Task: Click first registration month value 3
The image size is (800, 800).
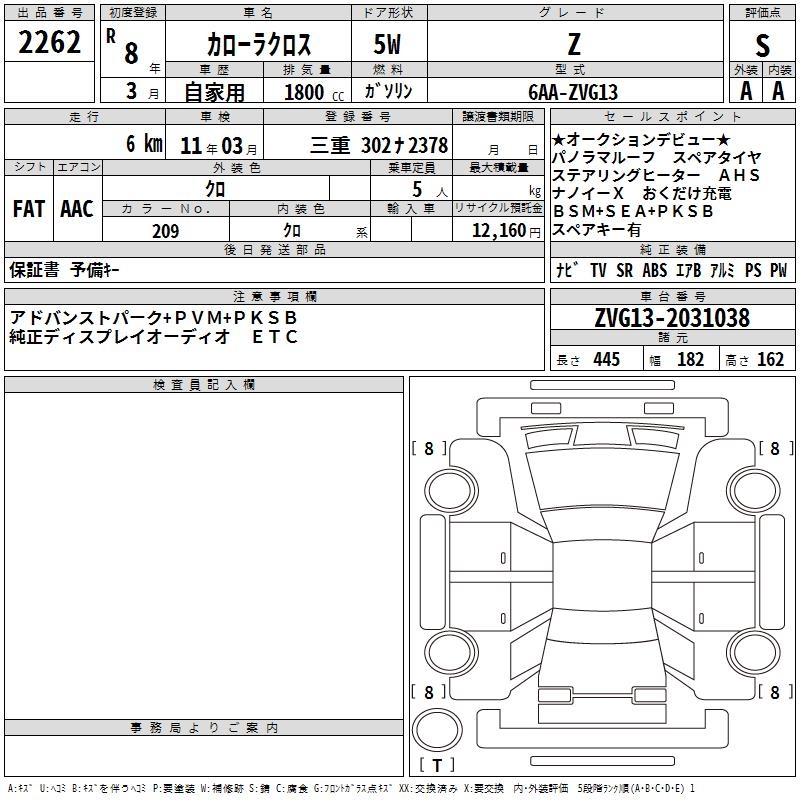Action: (132, 91)
